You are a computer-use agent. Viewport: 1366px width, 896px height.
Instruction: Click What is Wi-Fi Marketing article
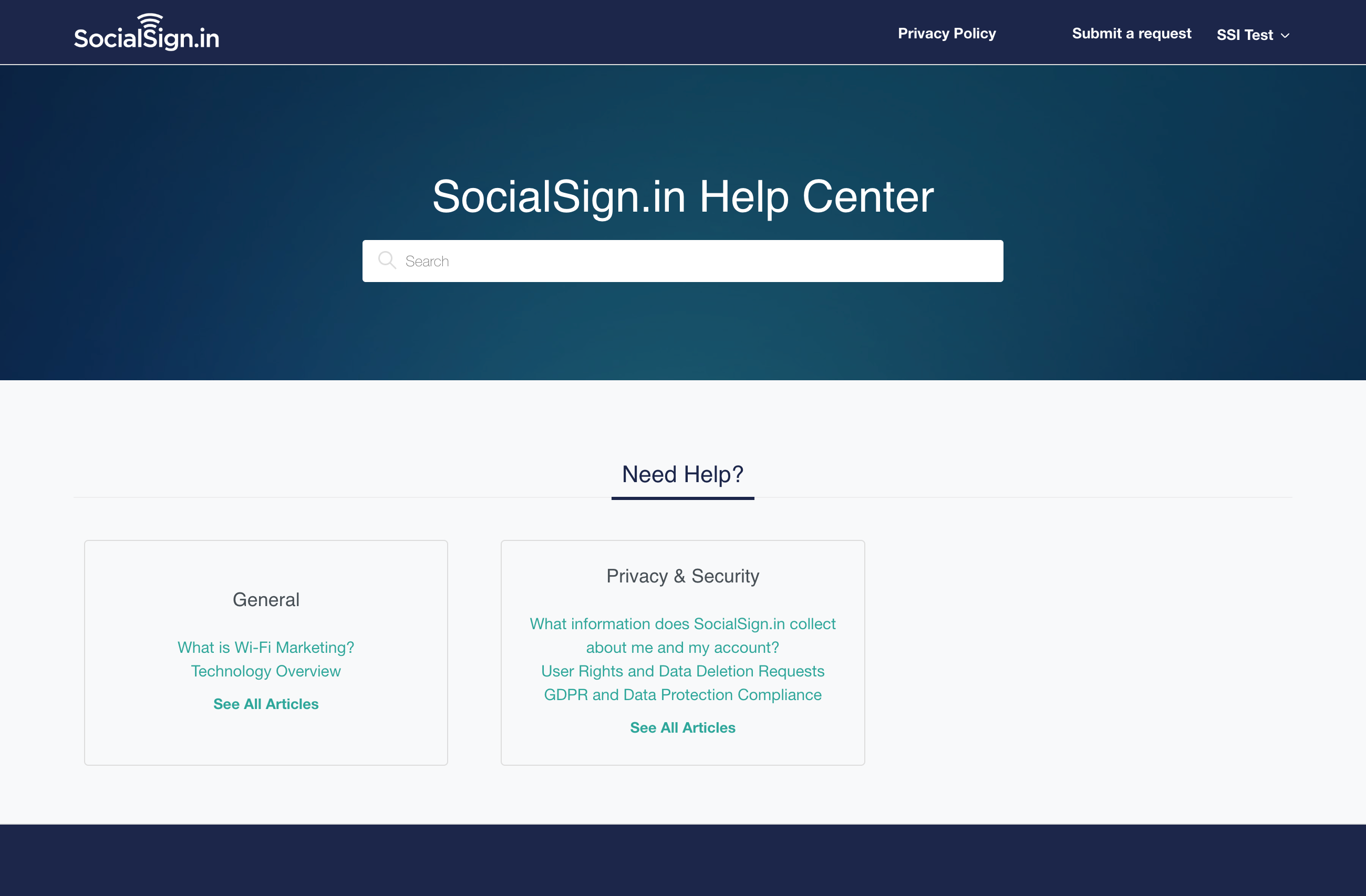click(266, 647)
